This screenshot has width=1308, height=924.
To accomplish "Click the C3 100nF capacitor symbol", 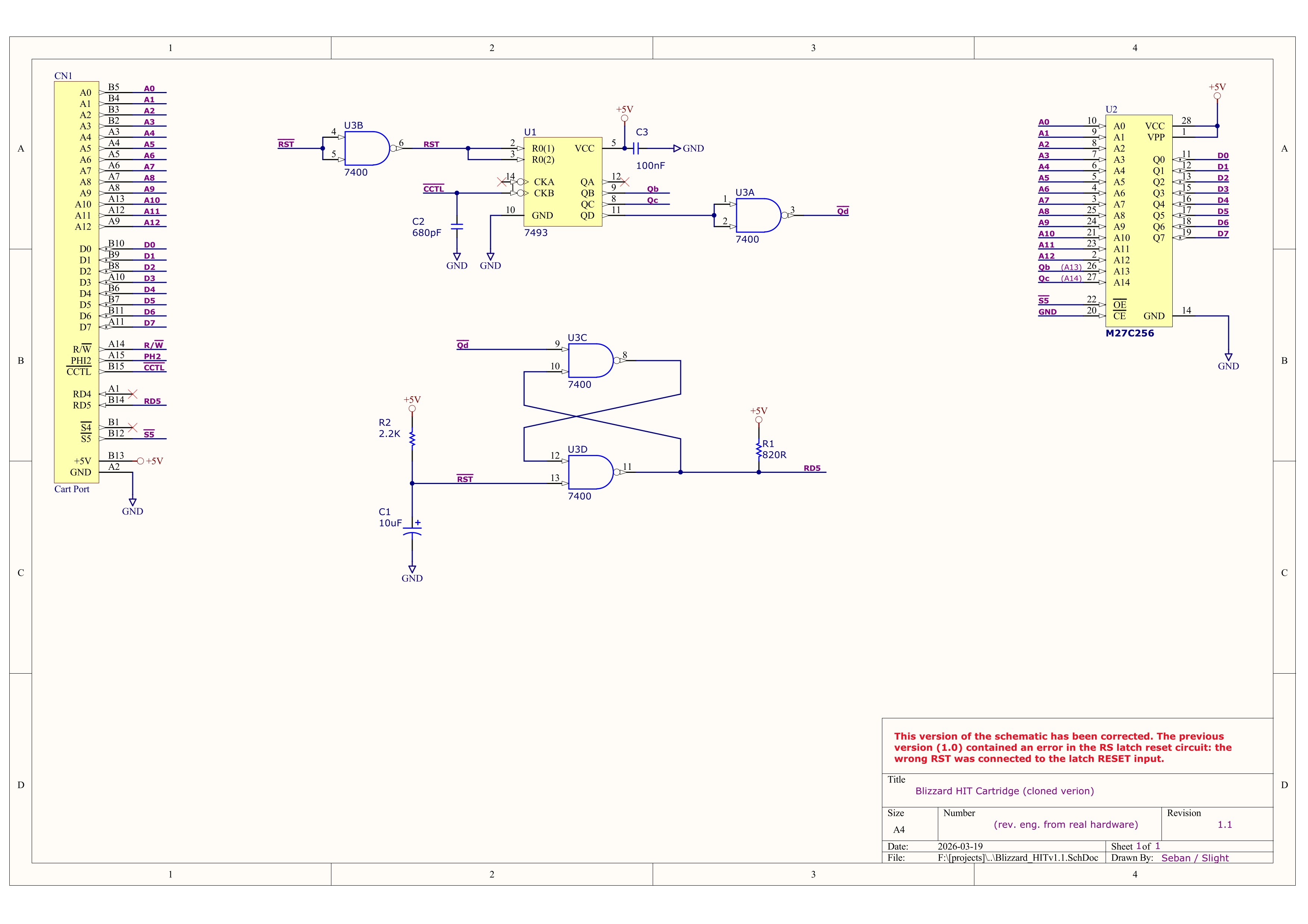I will click(x=636, y=149).
